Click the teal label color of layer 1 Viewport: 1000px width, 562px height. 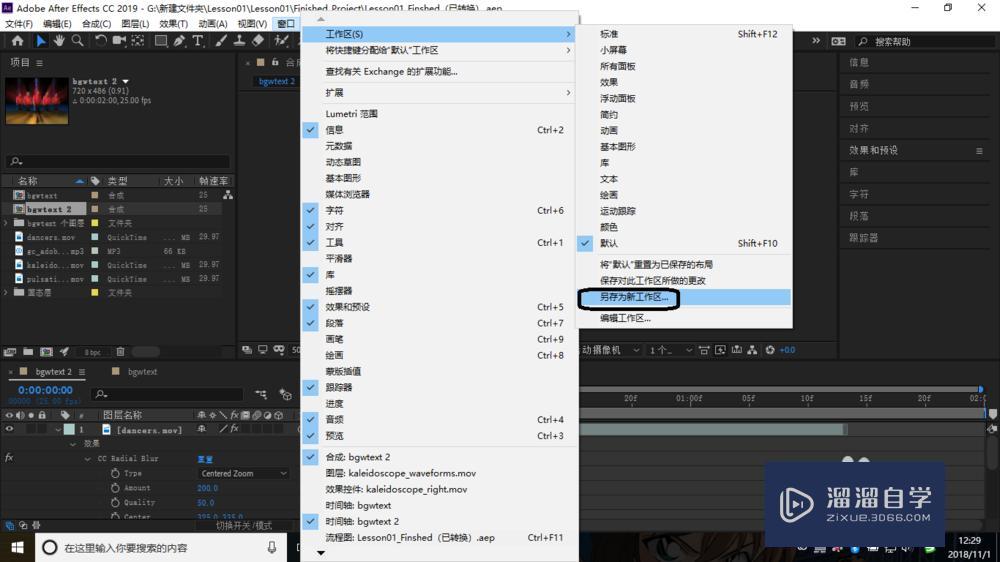[69, 429]
